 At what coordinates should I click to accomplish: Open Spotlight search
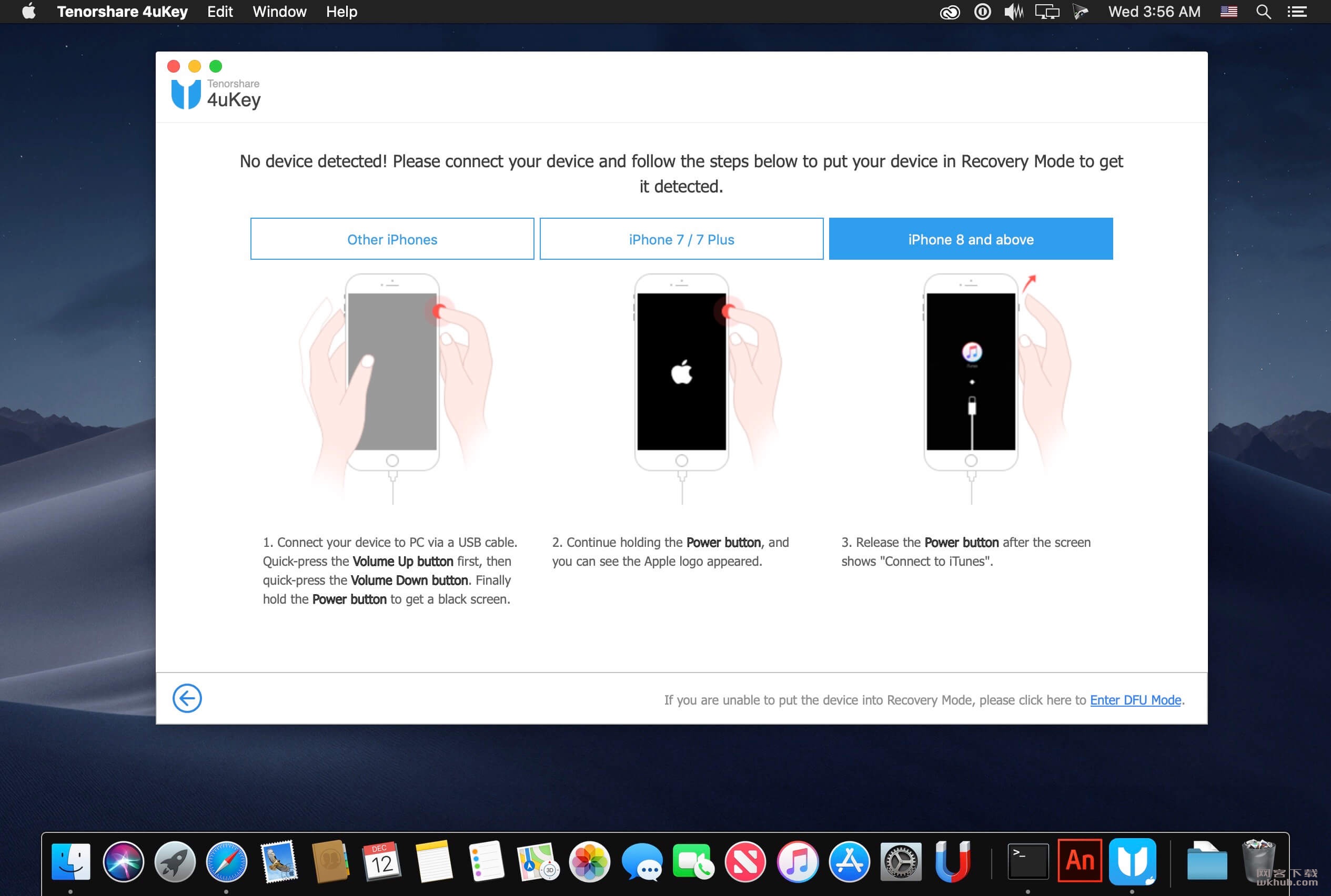pos(1264,12)
